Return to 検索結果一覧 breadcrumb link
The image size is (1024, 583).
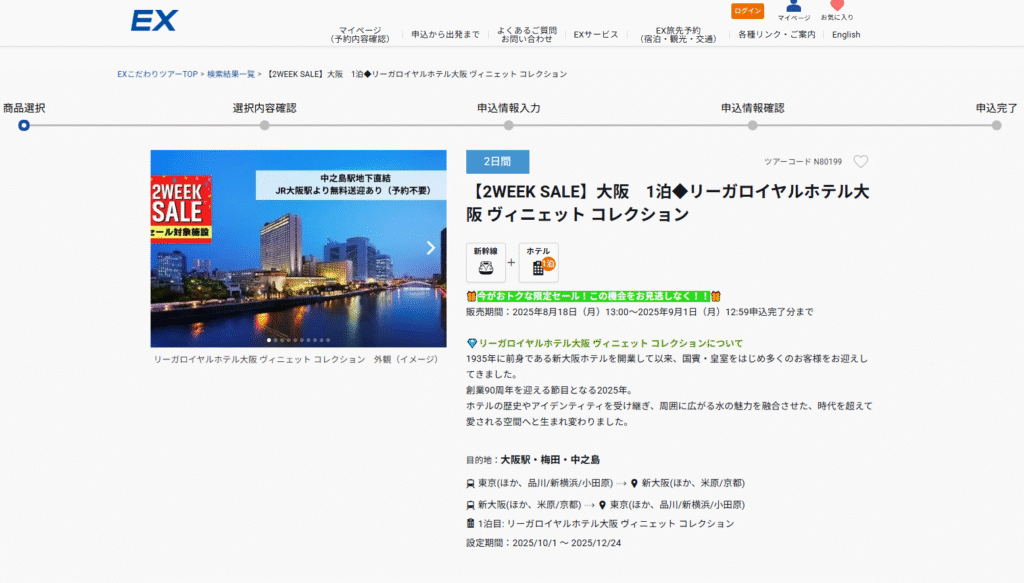point(231,74)
